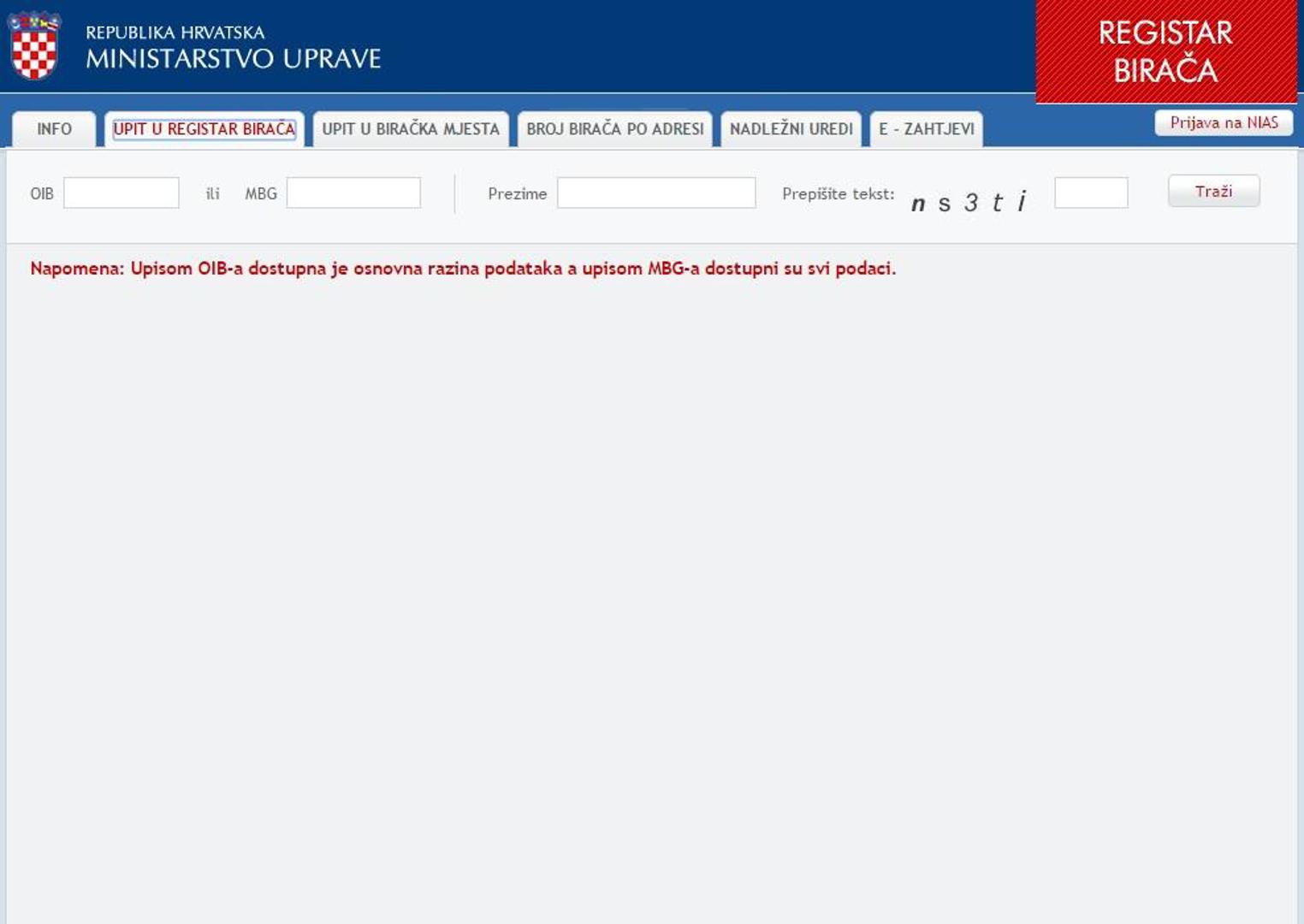The image size is (1304, 924).
Task: Click the red Napomena notice text
Action: pos(462,269)
